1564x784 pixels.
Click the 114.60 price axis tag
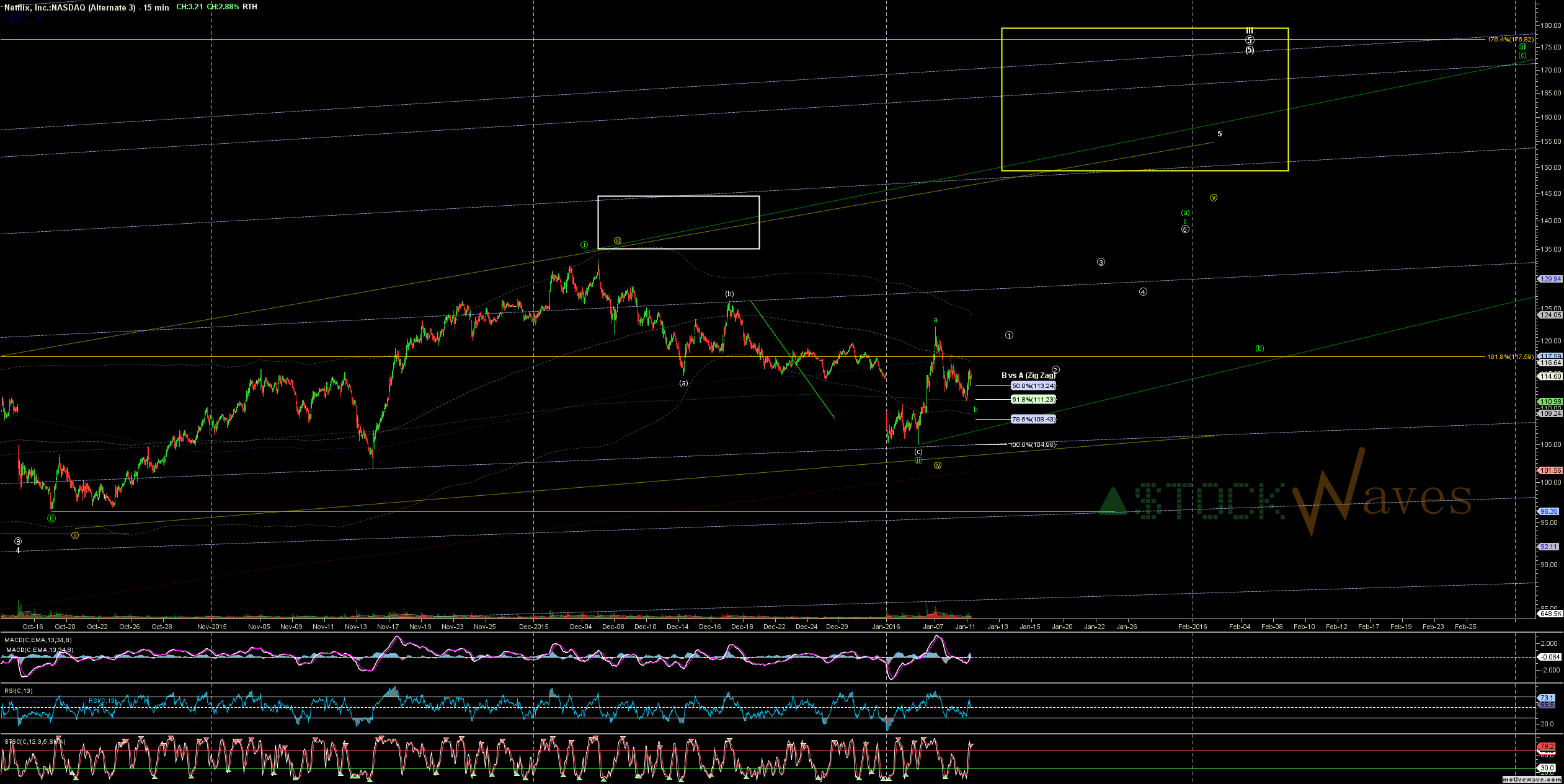tap(1550, 376)
